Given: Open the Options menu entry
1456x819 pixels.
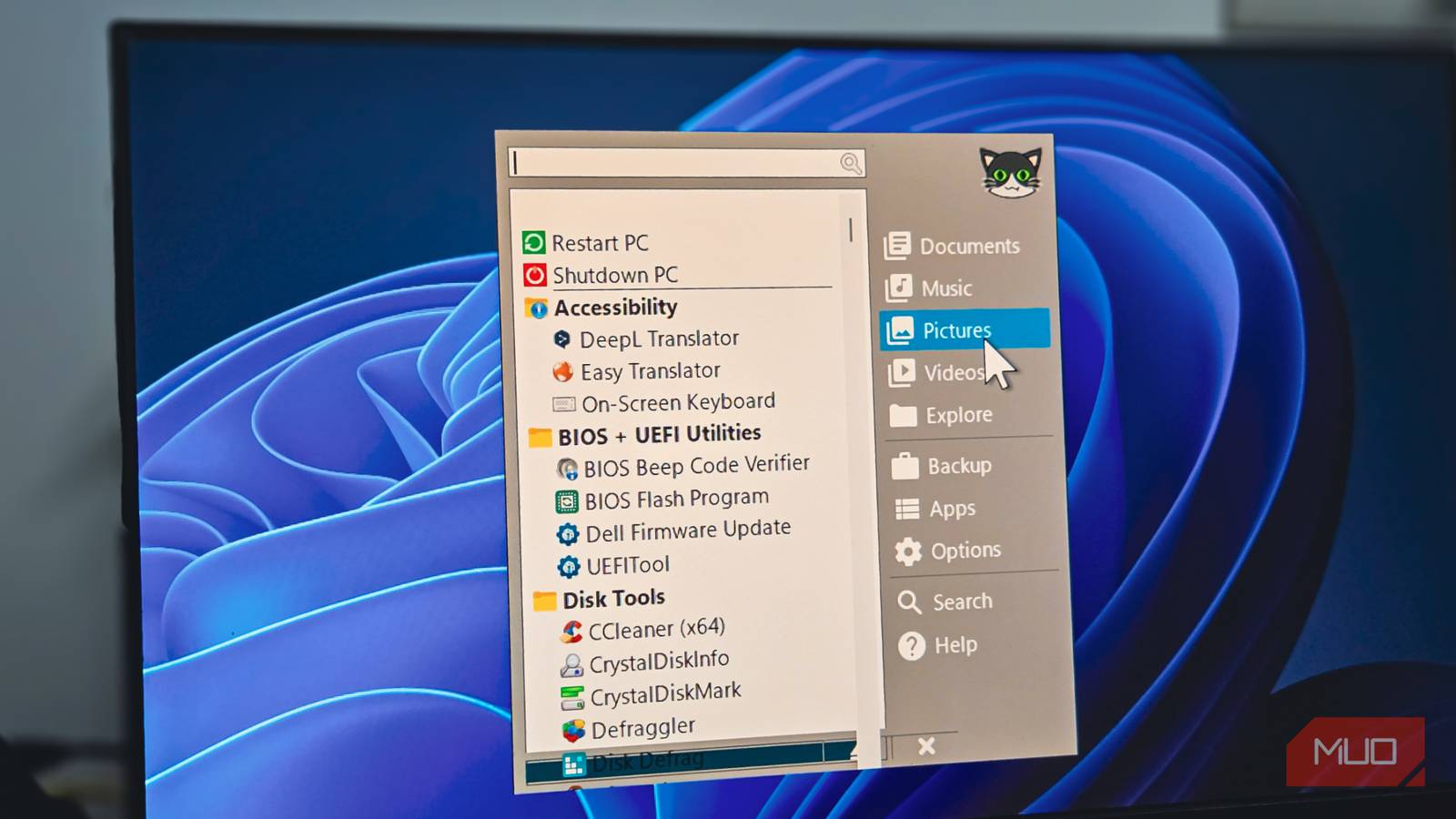Looking at the screenshot, I should [966, 550].
